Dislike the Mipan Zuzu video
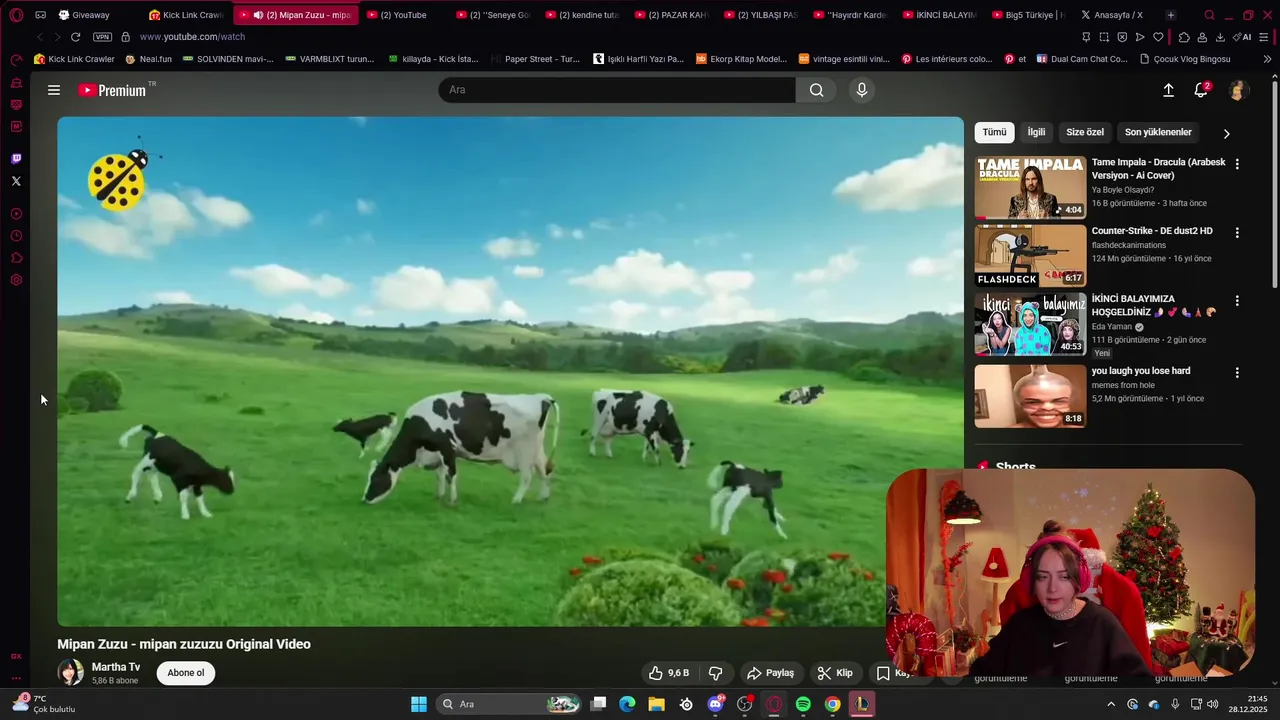 click(716, 673)
